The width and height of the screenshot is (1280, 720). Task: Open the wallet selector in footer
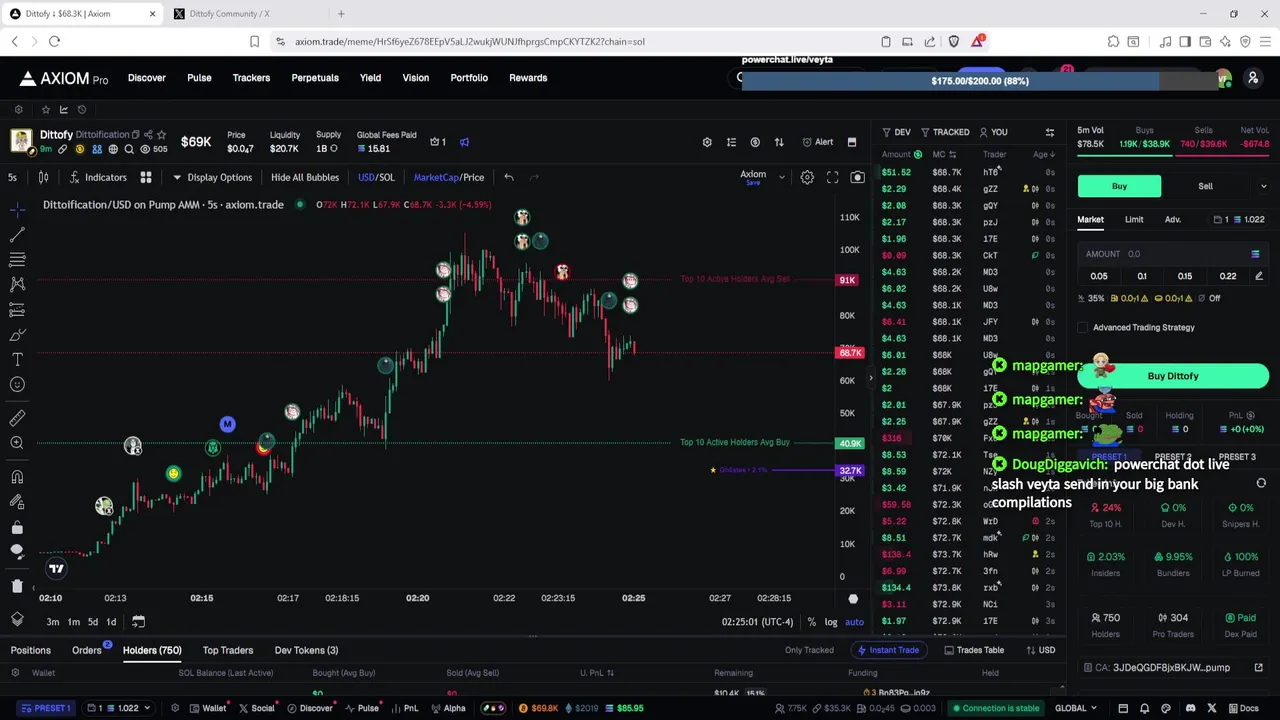pos(119,708)
